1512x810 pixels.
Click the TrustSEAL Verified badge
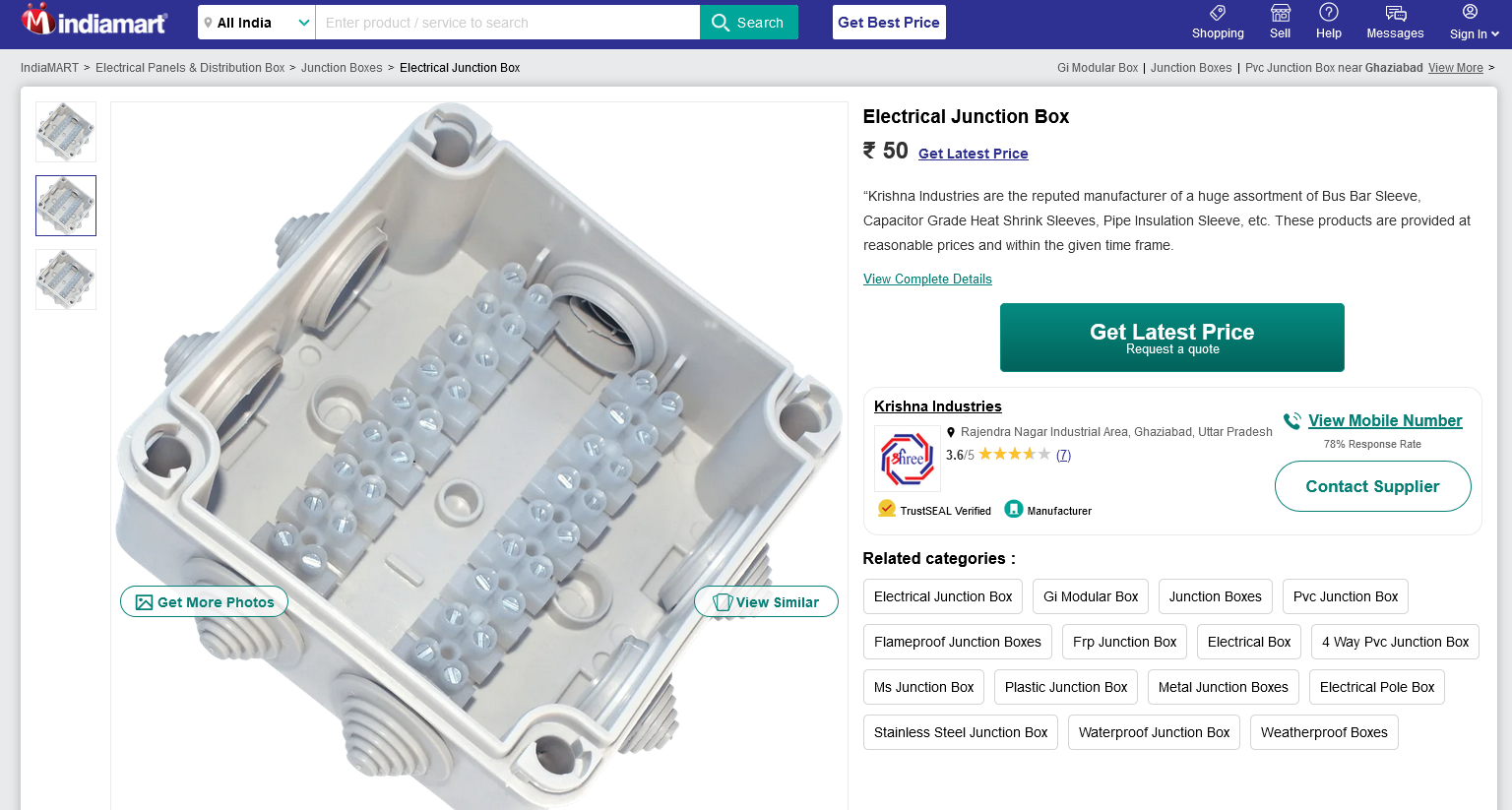tap(934, 510)
